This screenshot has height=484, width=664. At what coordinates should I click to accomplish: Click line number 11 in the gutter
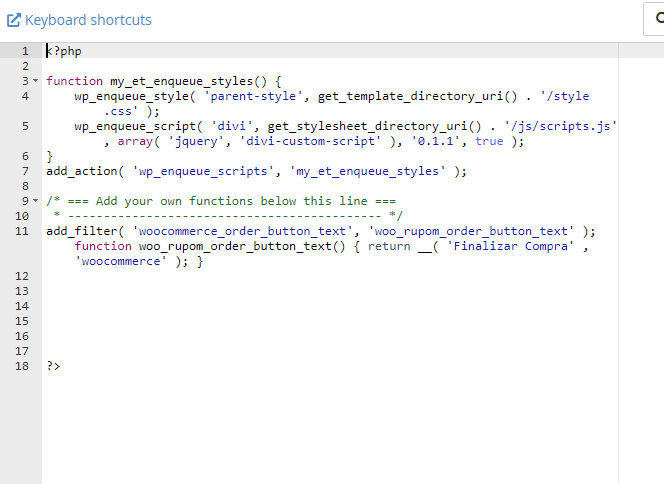click(22, 231)
